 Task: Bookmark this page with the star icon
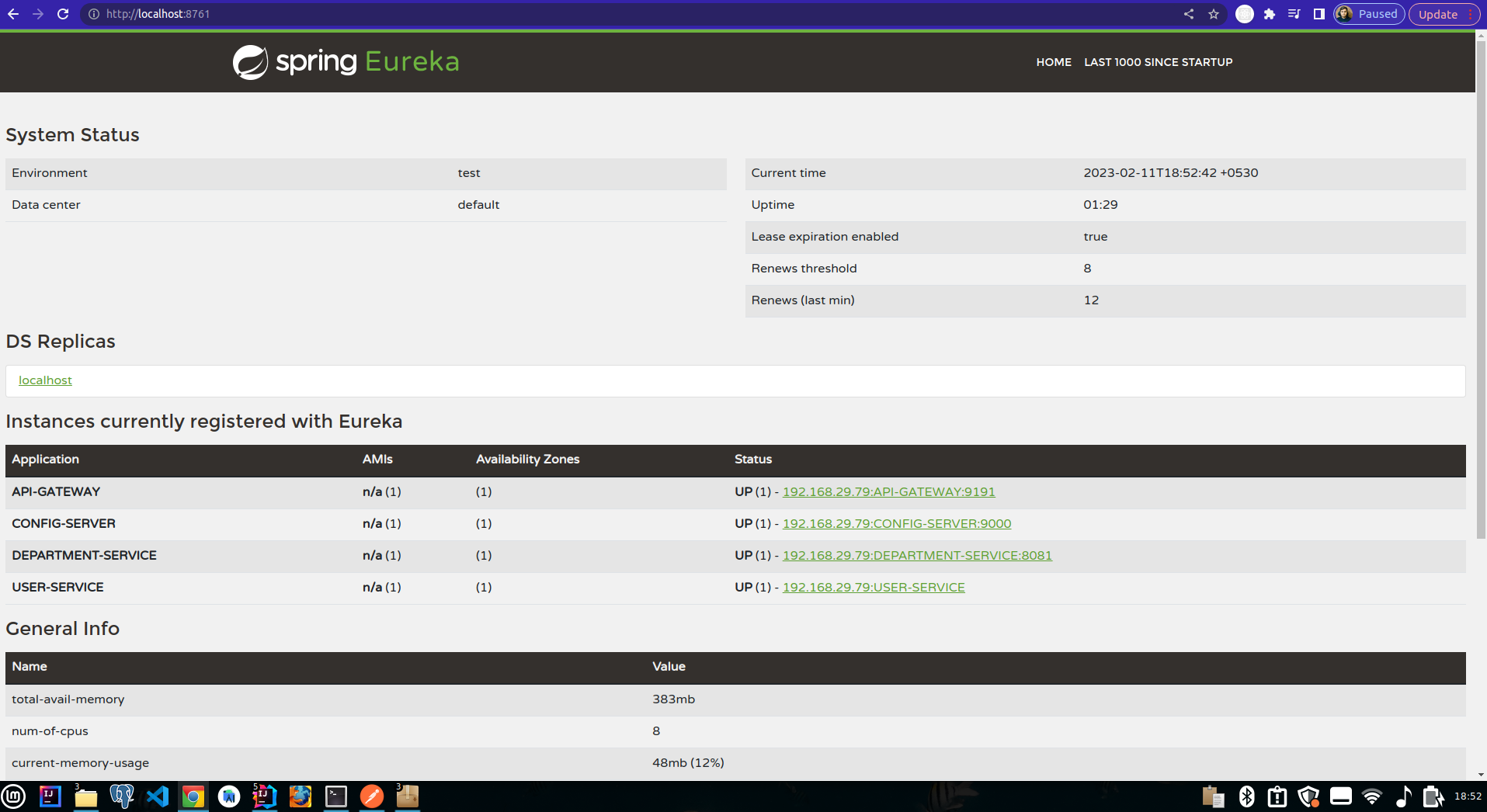pos(1214,14)
